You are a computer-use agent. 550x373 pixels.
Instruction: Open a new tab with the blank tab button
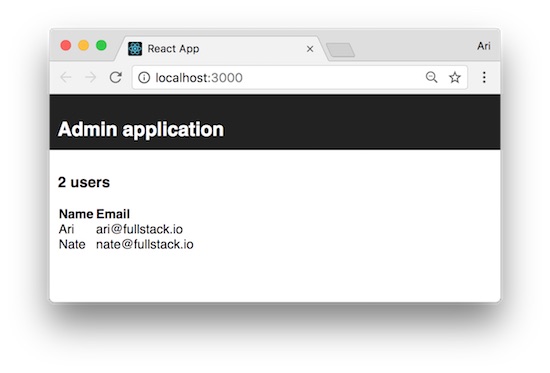pos(340,50)
